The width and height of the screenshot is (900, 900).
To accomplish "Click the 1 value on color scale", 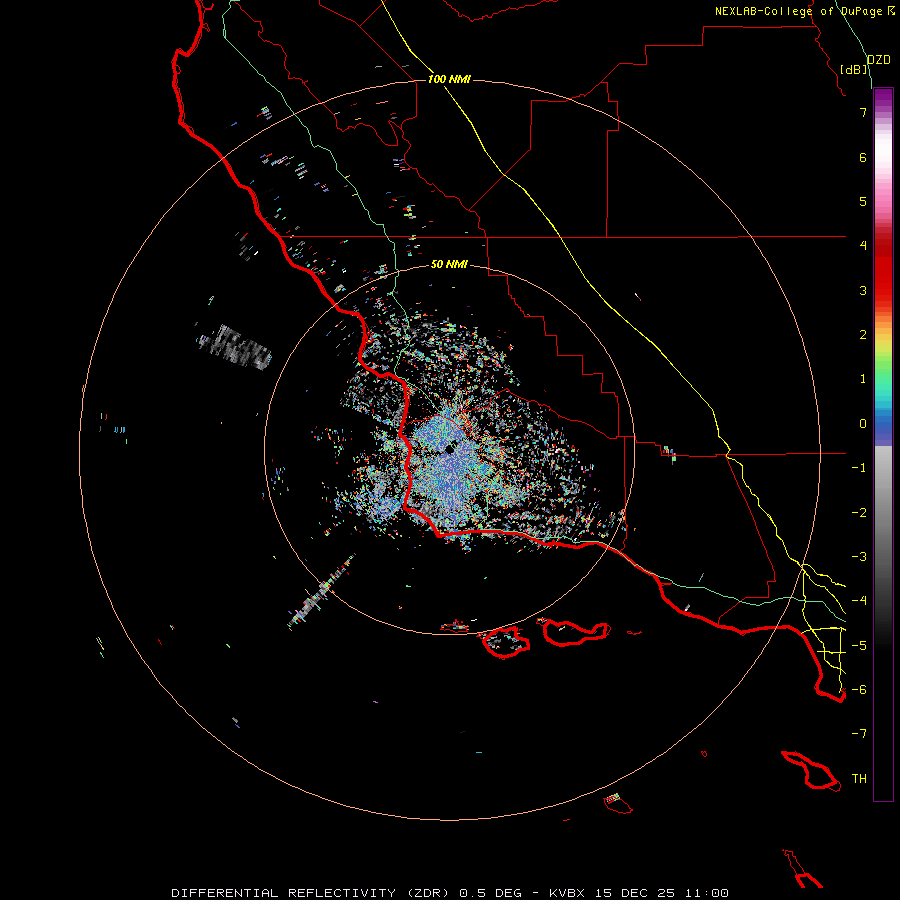I will [863, 379].
